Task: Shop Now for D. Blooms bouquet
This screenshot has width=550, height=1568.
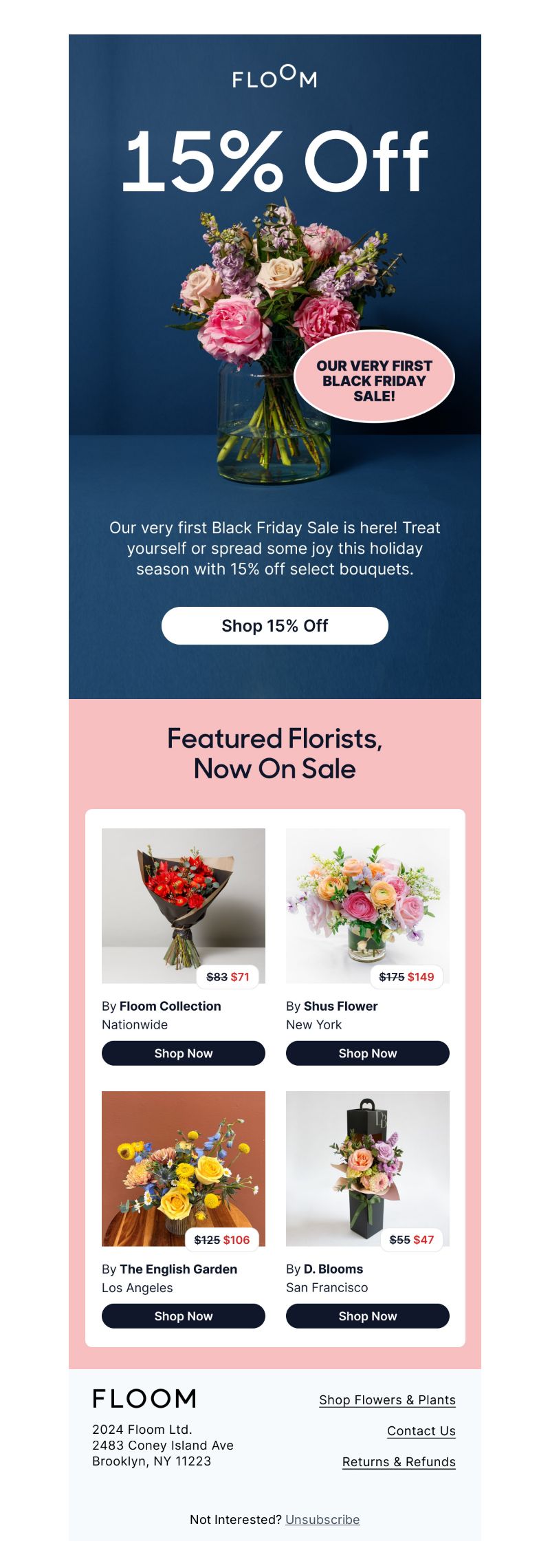Action: [368, 1316]
